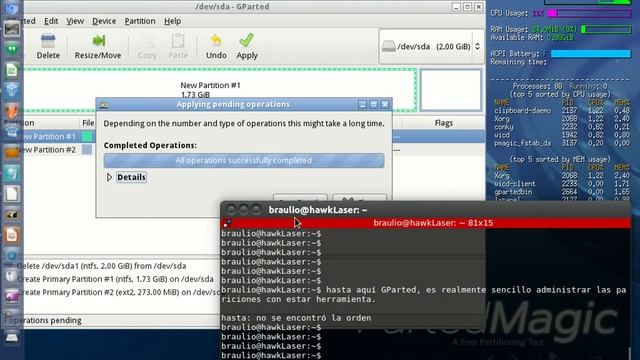Click the 'operations pending' status bar text
The width and height of the screenshot is (640, 360).
tap(44, 320)
